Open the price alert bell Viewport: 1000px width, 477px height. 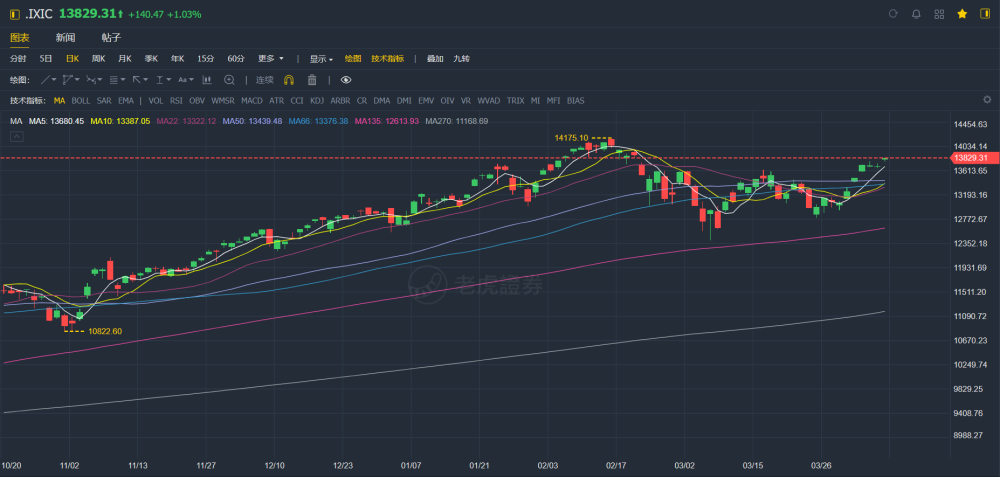pos(916,14)
